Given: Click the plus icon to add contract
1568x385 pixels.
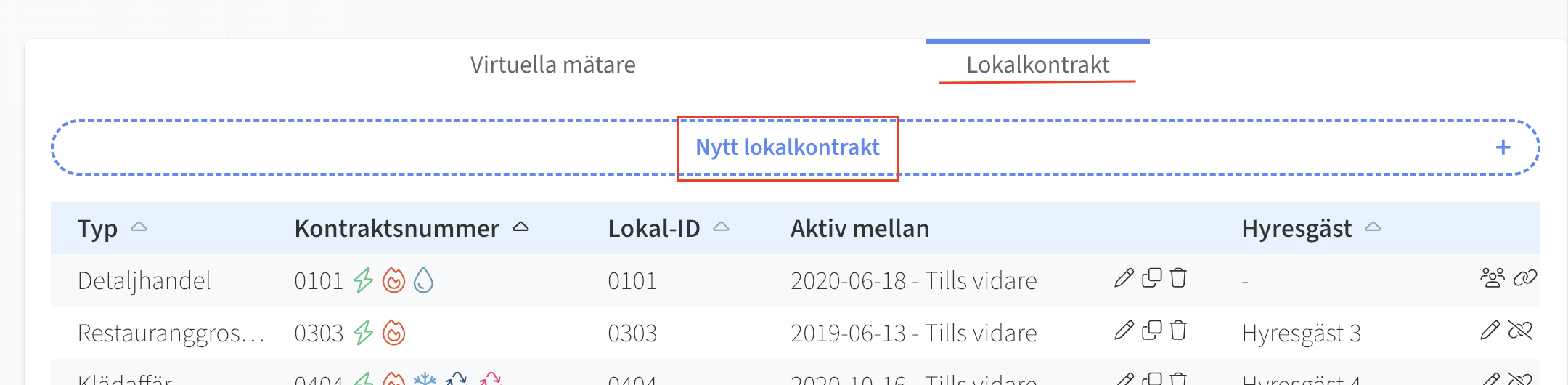Looking at the screenshot, I should (x=1503, y=147).
